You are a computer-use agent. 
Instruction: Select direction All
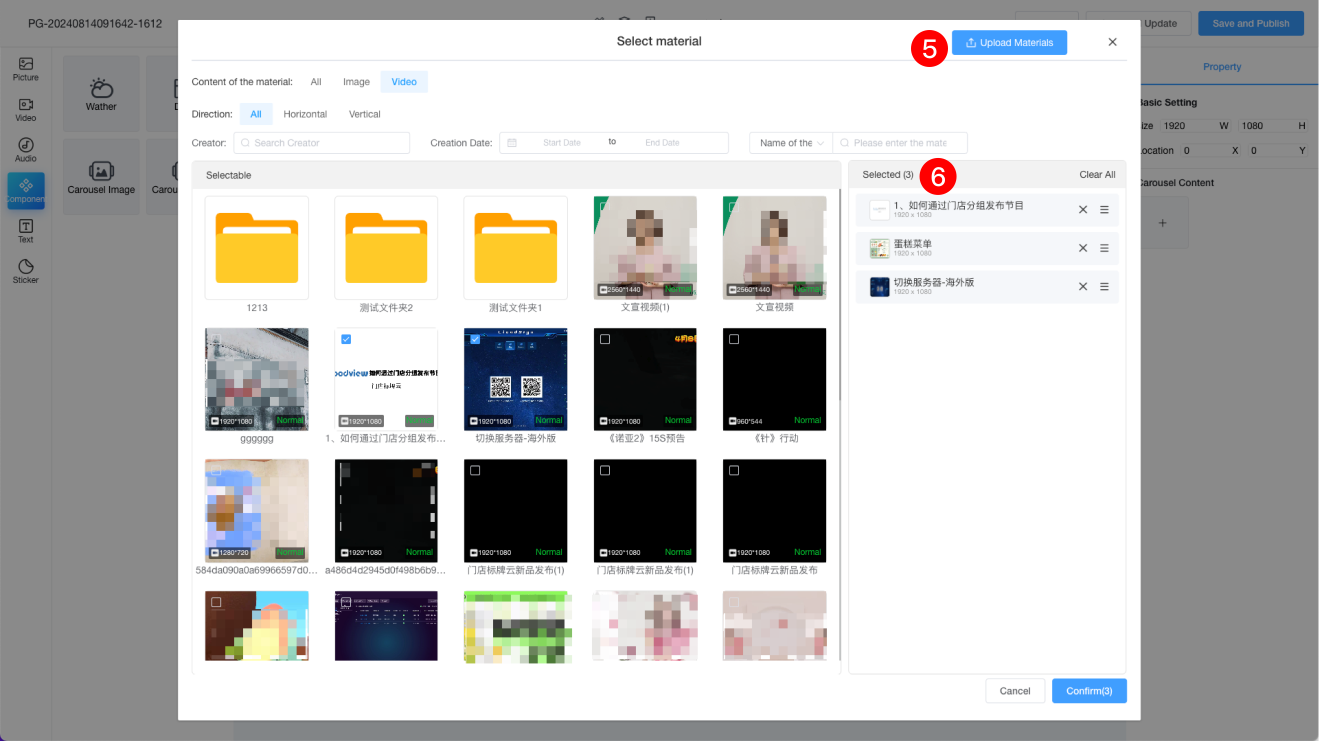coord(256,114)
